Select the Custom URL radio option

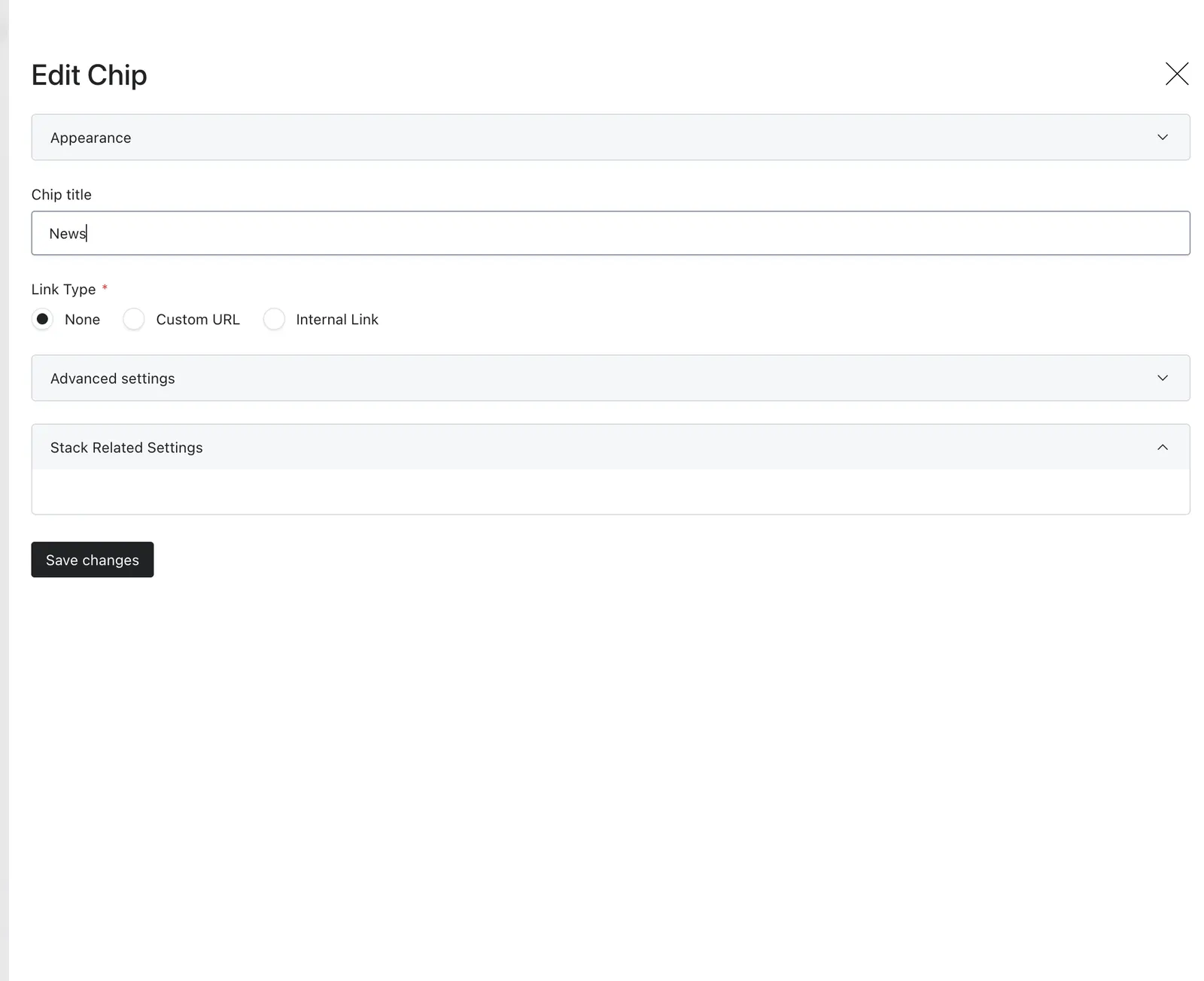click(x=134, y=319)
